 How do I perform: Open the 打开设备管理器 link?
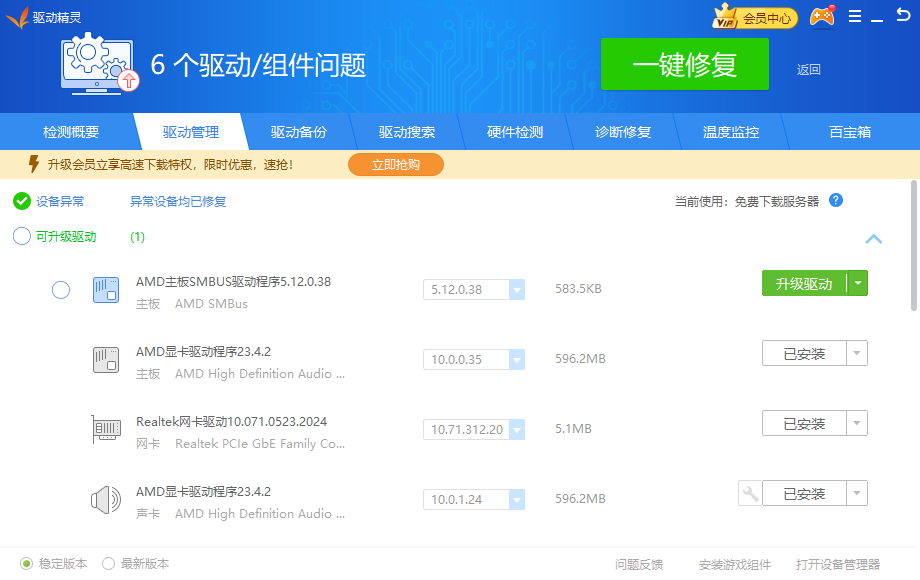[x=838, y=564]
